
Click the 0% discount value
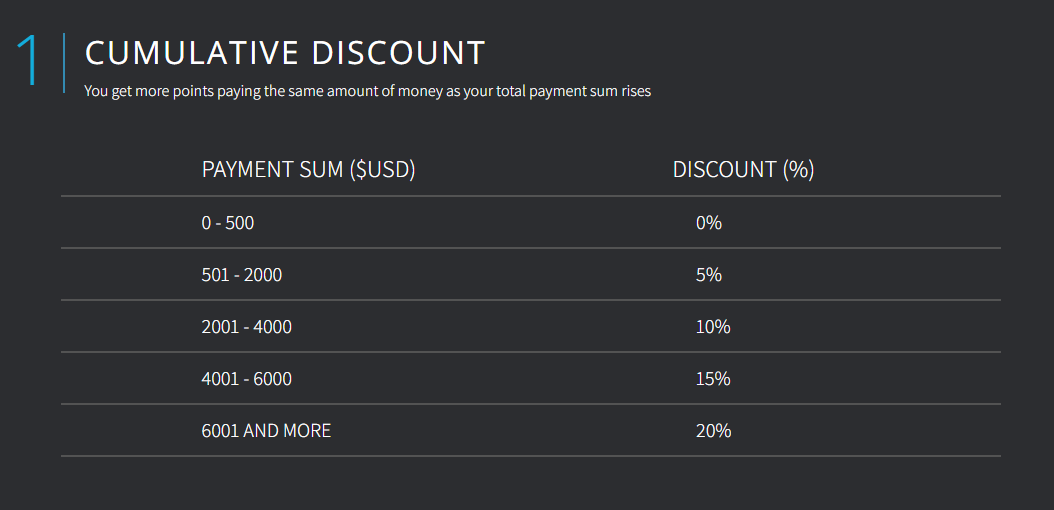(x=709, y=223)
